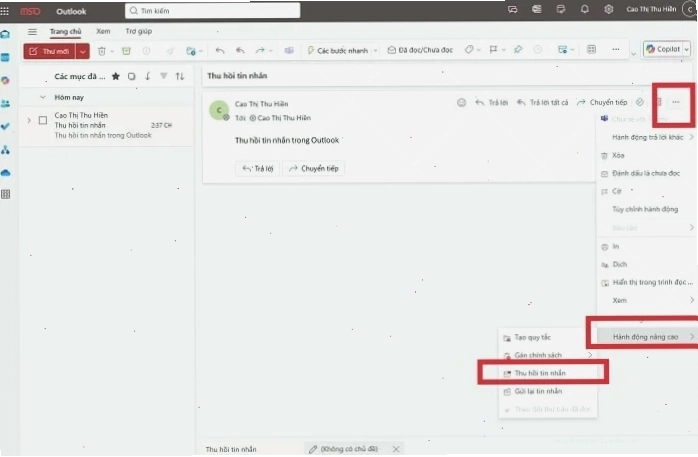Click the Copilot button
Viewport: 698px width, 457px height.
663,49
